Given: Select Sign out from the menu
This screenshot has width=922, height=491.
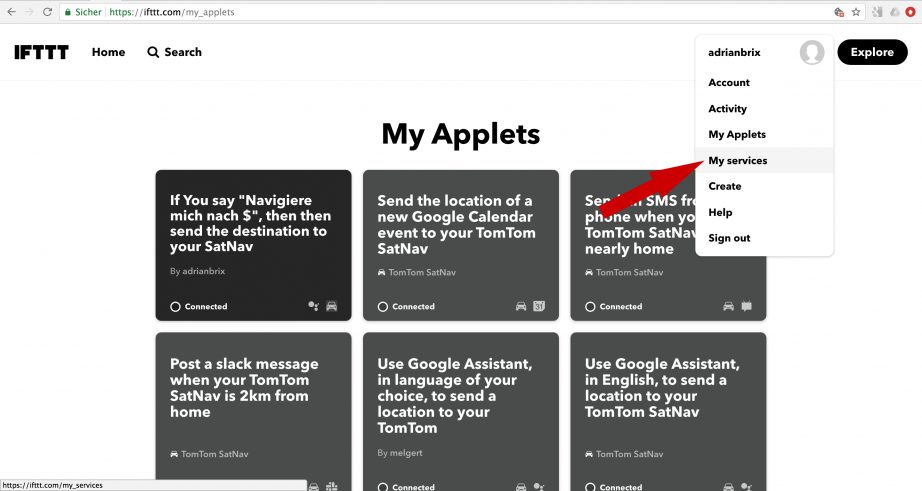Looking at the screenshot, I should (729, 238).
